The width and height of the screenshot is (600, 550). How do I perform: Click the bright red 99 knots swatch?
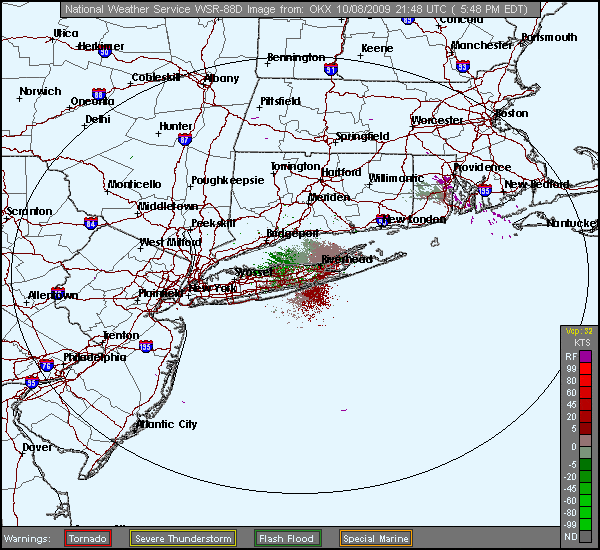click(585, 369)
